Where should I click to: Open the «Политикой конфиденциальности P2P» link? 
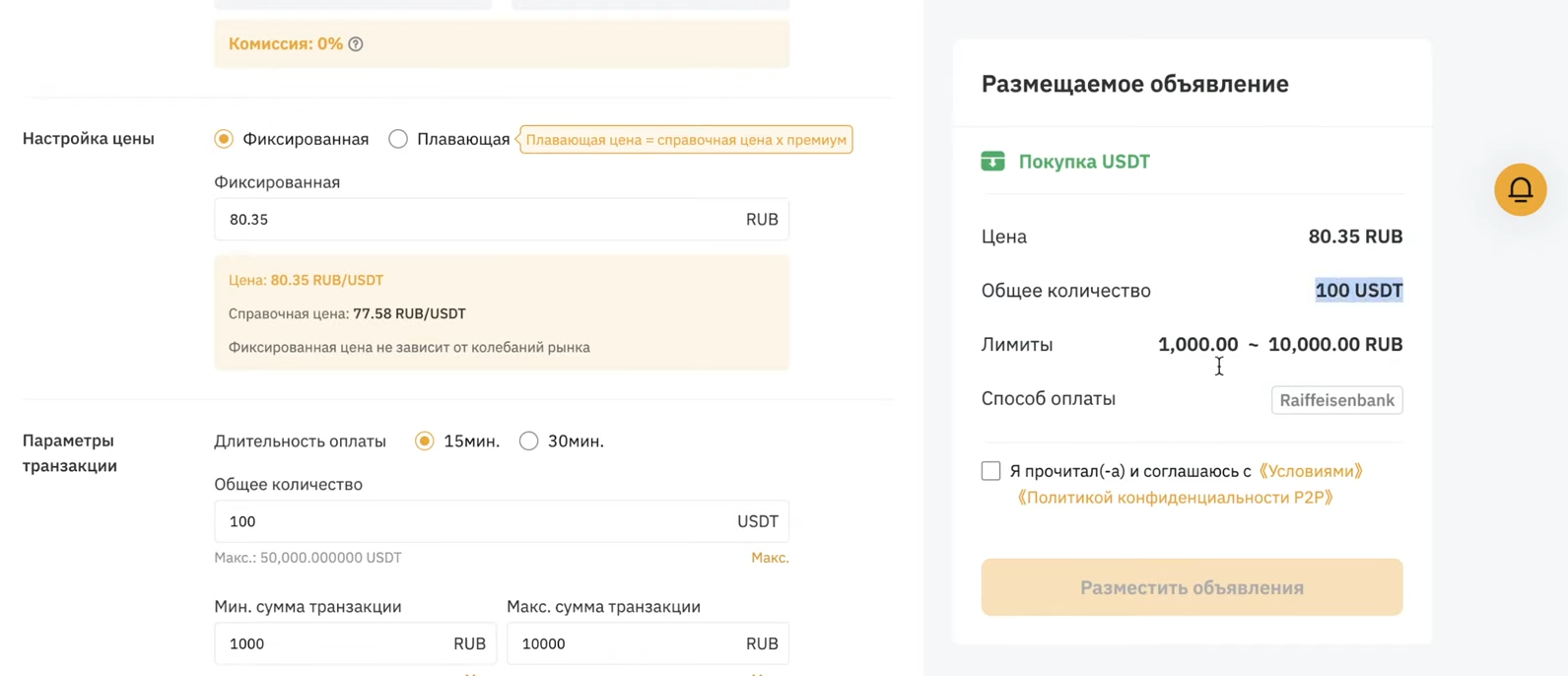coord(1175,498)
